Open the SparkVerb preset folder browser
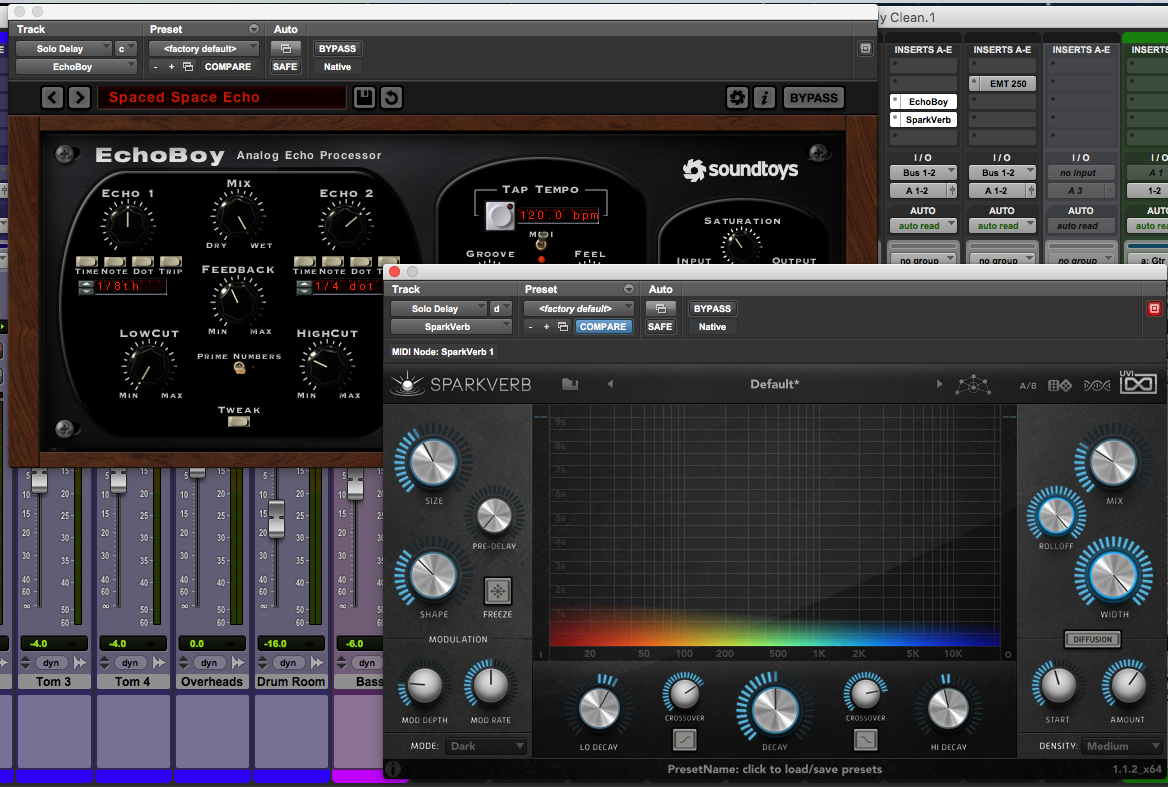This screenshot has height=787, width=1168. coord(571,384)
